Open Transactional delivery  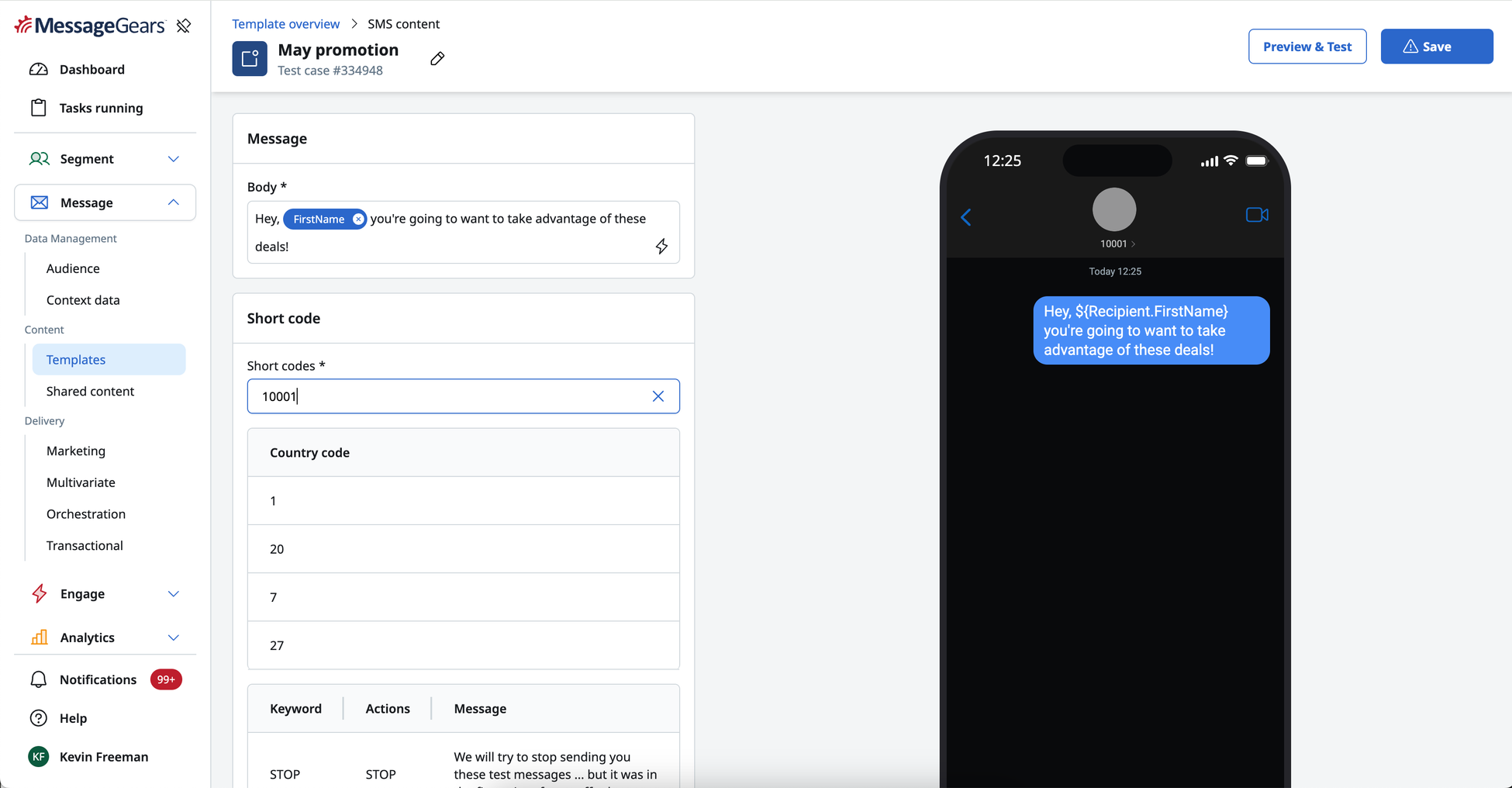coord(85,546)
